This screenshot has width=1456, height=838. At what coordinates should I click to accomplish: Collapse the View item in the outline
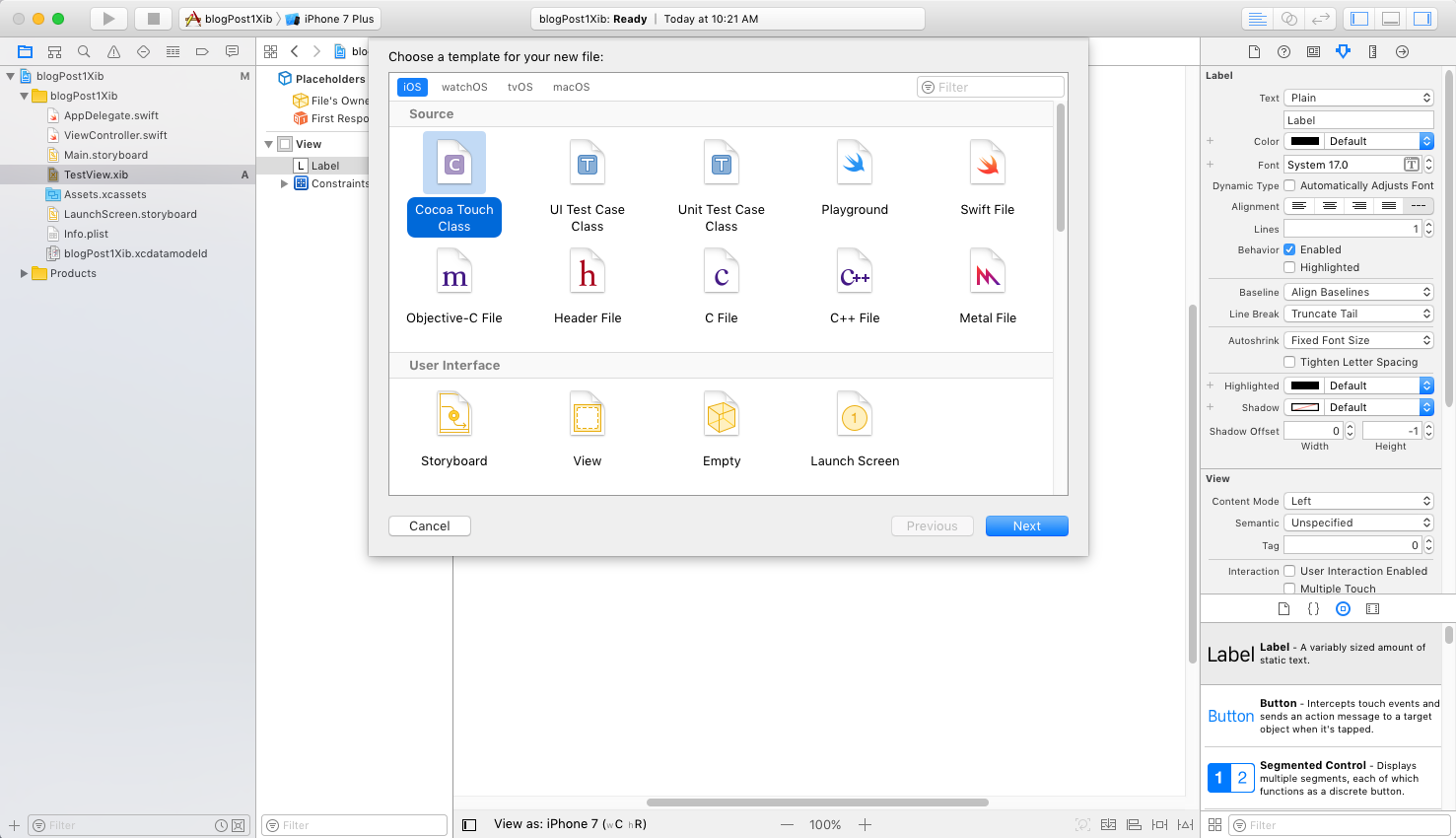click(x=268, y=143)
